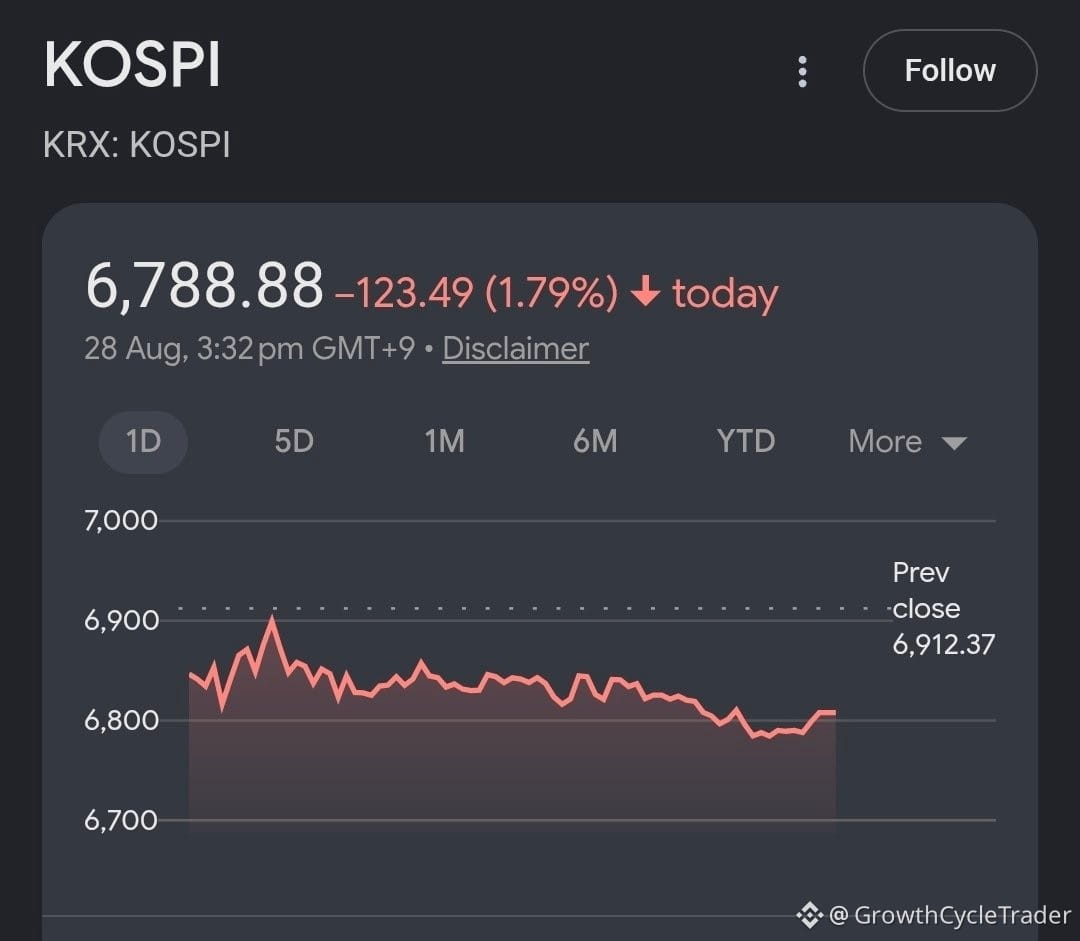Image resolution: width=1080 pixels, height=941 pixels.
Task: Click the 6,788.88 current price value
Action: point(205,285)
